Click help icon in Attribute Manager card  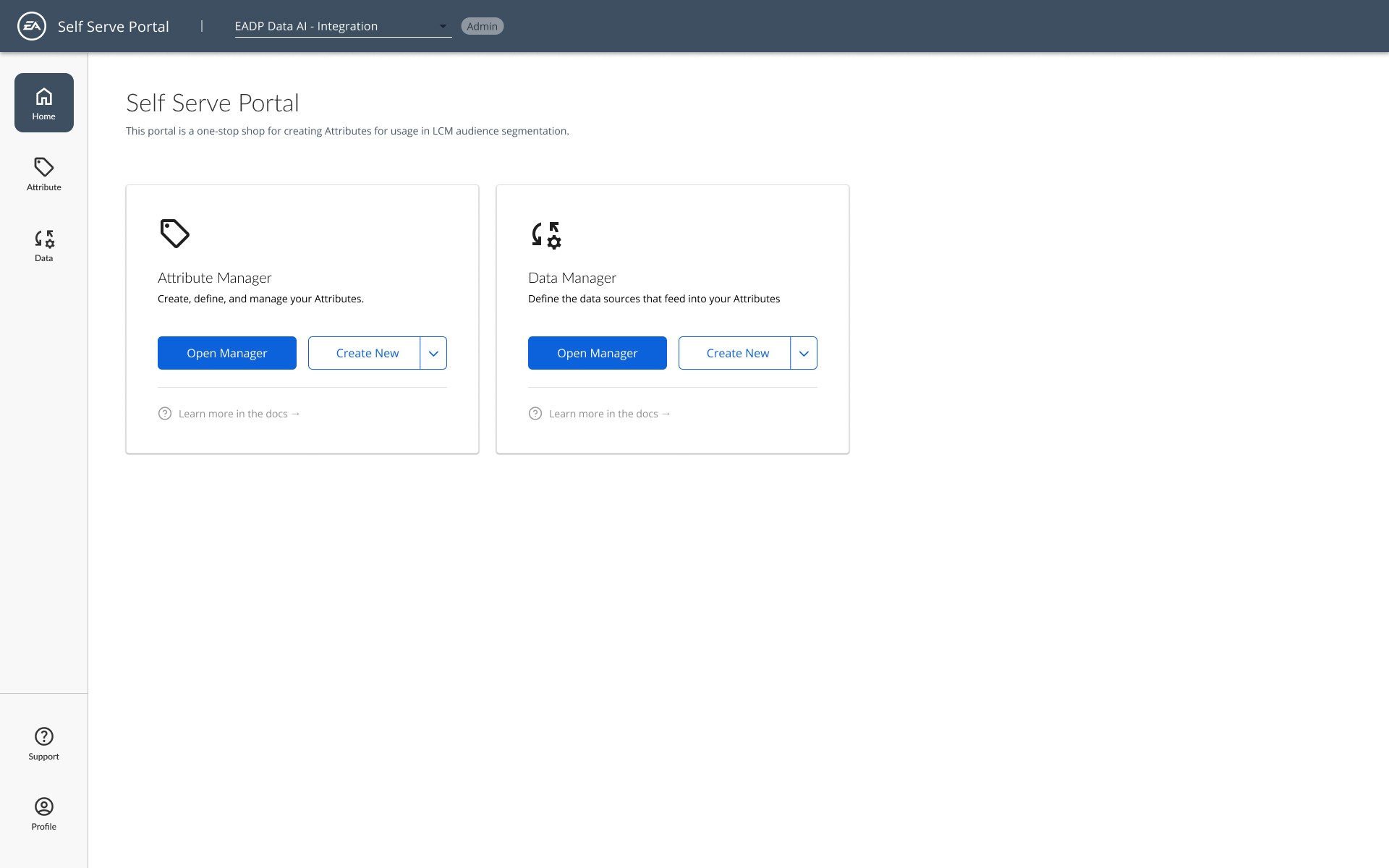pyautogui.click(x=165, y=414)
